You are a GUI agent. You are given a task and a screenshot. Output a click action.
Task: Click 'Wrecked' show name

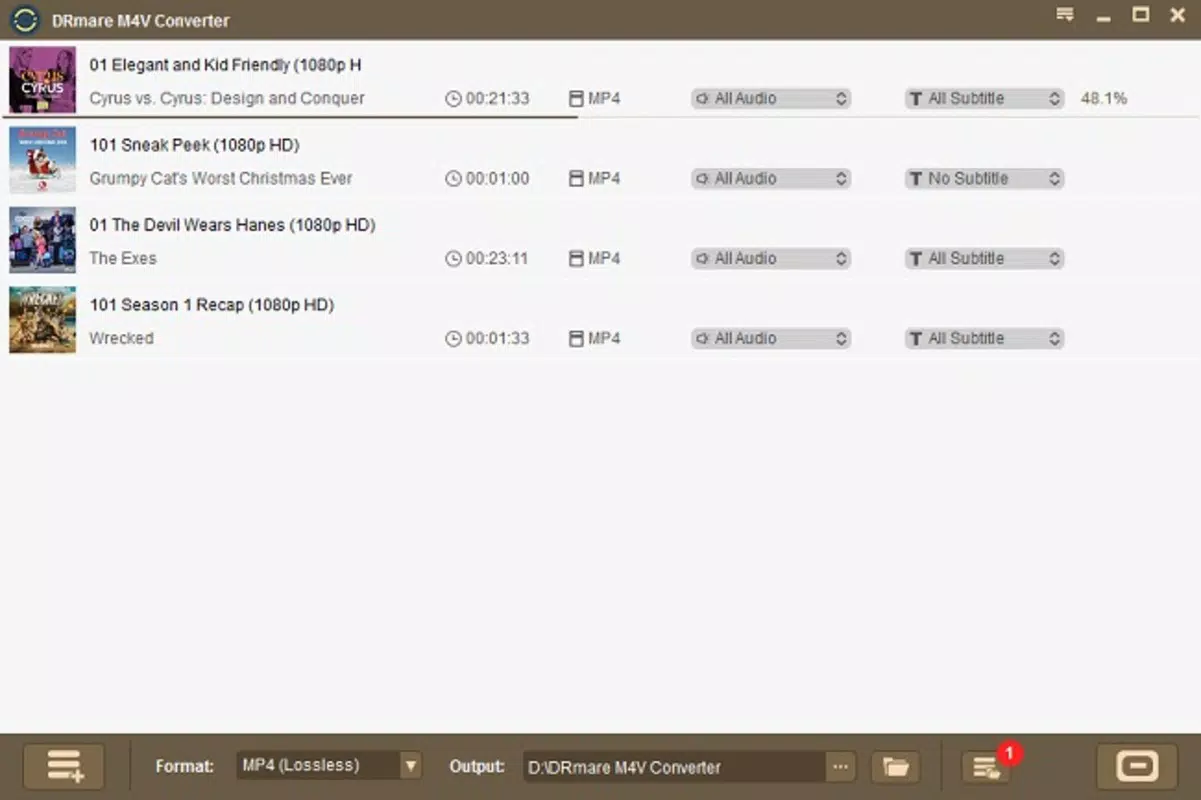tap(122, 338)
